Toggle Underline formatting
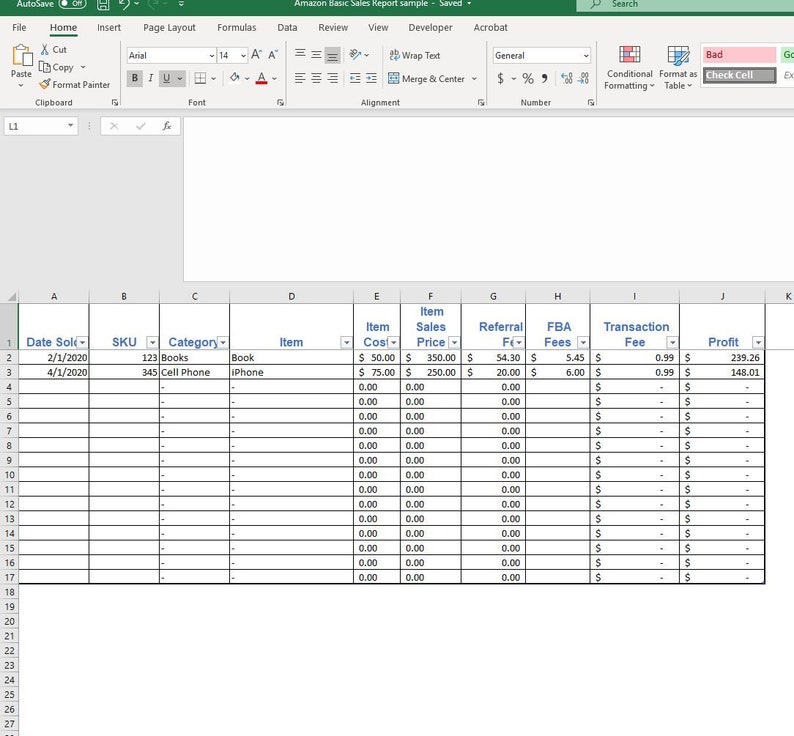794x736 pixels. coord(166,78)
